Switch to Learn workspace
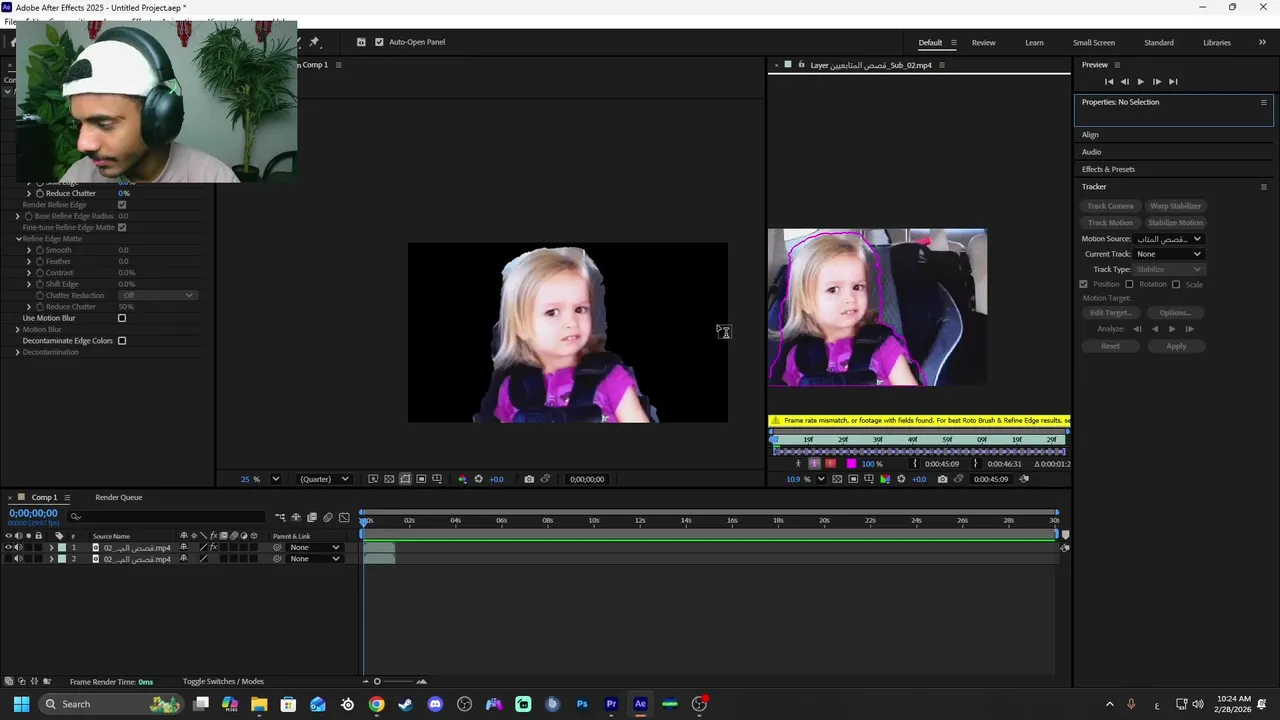 tap(1034, 42)
